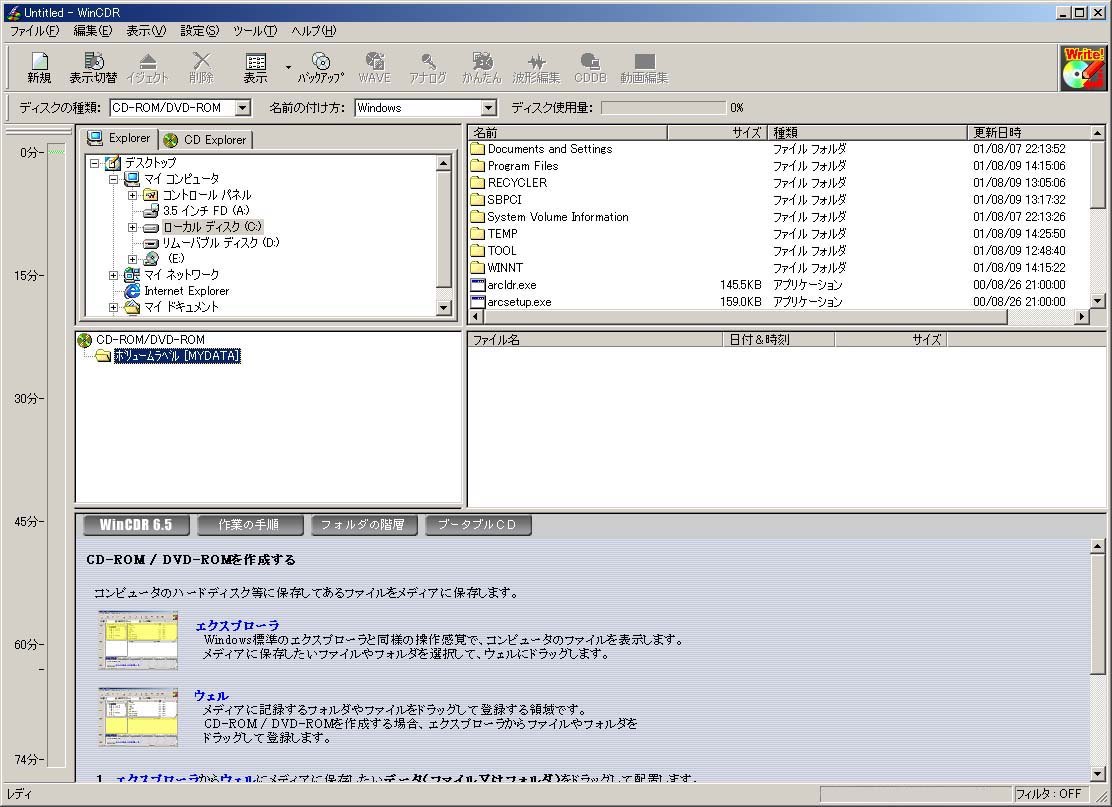The height and width of the screenshot is (807, 1112).
Task: Open the 名前の付け方 Windows dropdown
Action: point(486,107)
